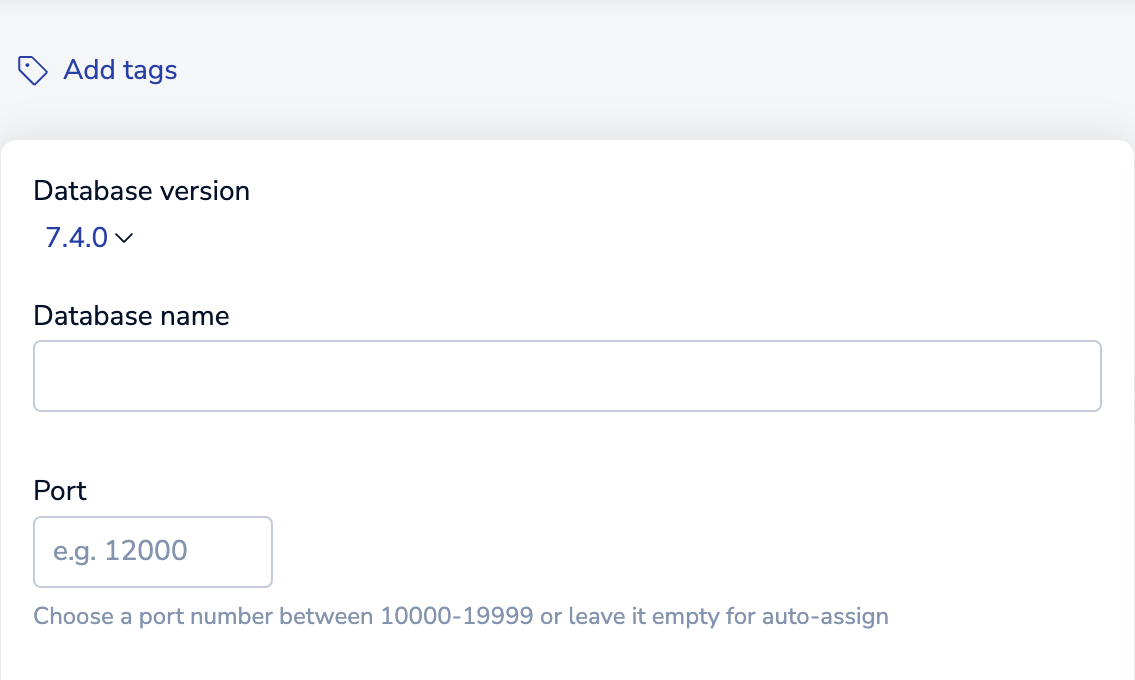The image size is (1135, 680).
Task: Click the Database name label
Action: [x=131, y=316]
